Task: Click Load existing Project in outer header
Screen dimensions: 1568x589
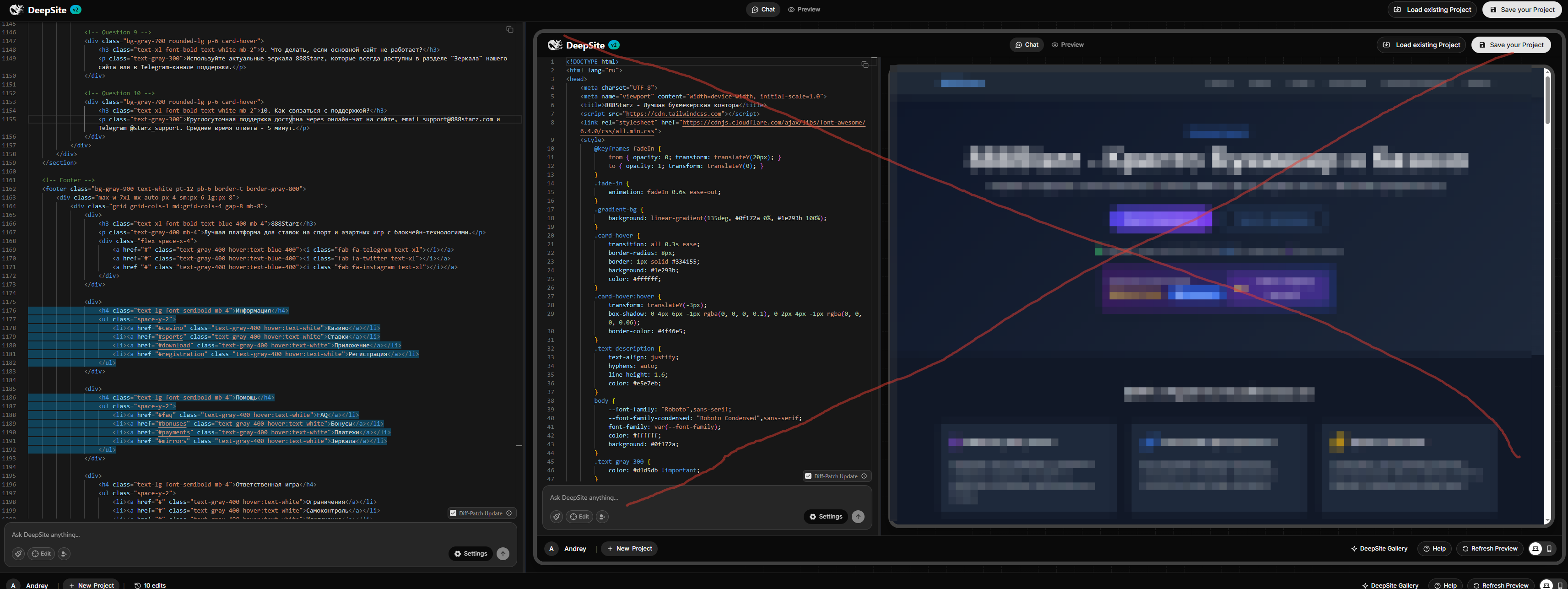Action: (x=1432, y=10)
